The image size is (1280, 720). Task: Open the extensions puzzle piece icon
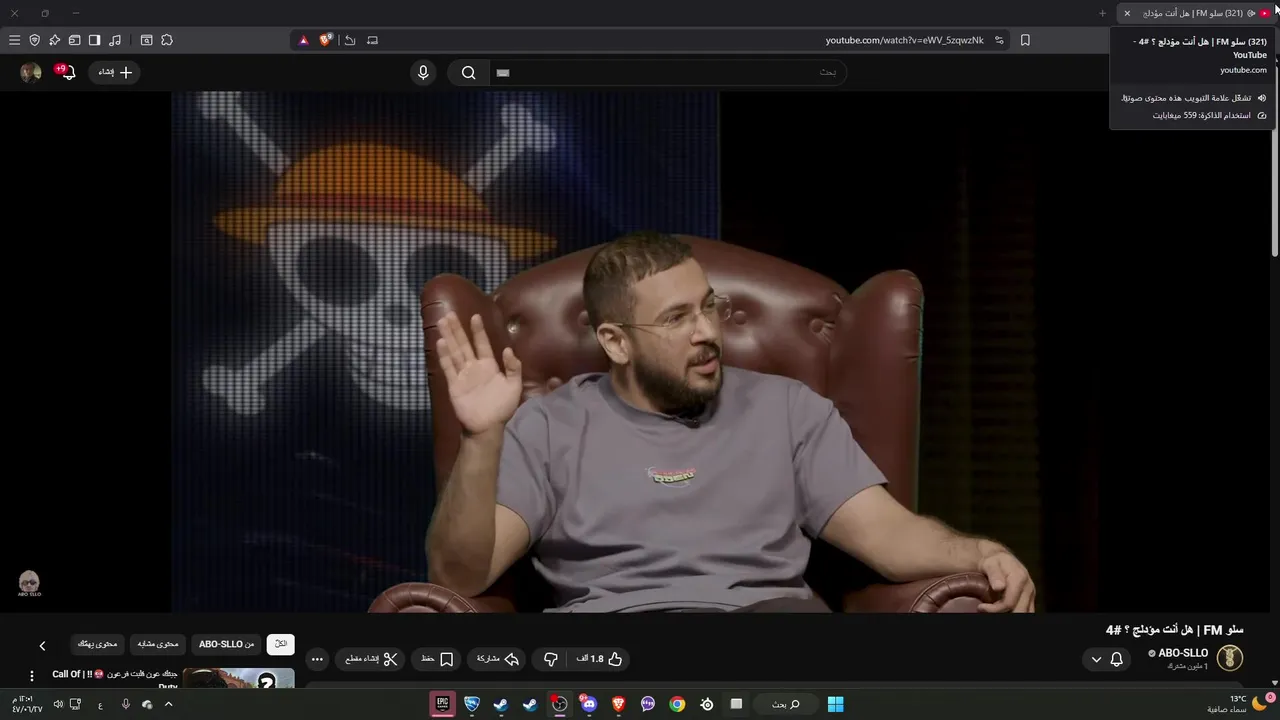pyautogui.click(x=167, y=40)
